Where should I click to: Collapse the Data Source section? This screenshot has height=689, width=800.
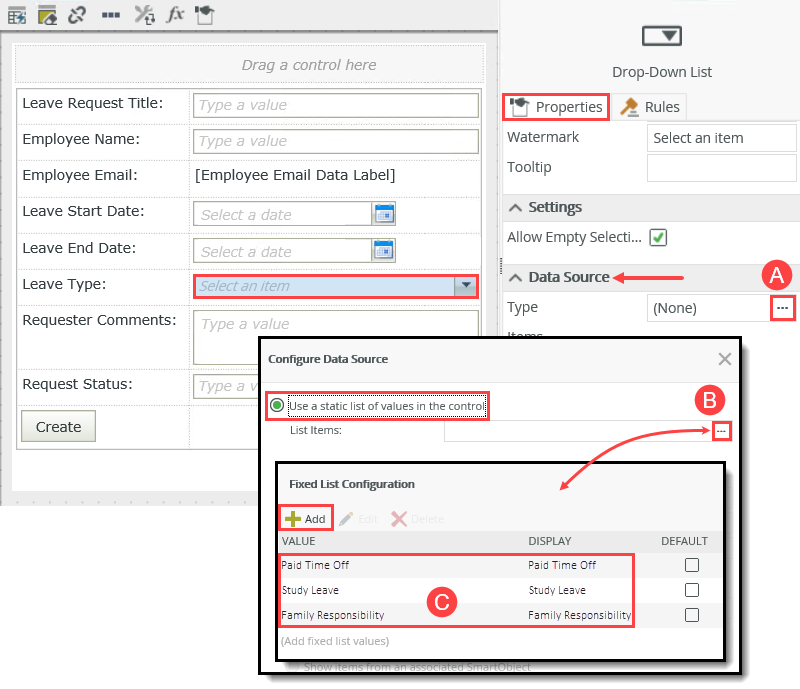(514, 276)
